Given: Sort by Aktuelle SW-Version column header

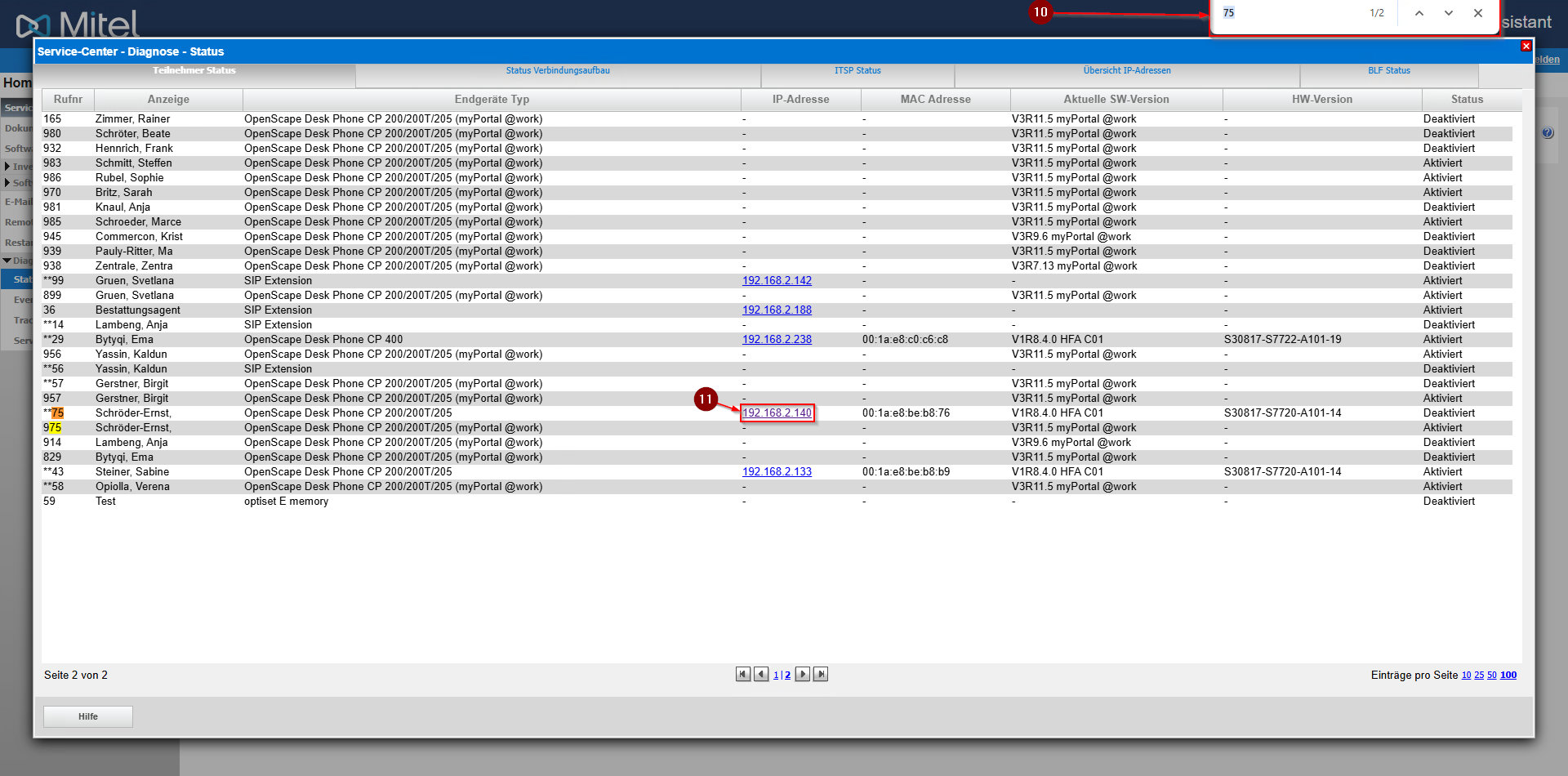Looking at the screenshot, I should (1116, 100).
